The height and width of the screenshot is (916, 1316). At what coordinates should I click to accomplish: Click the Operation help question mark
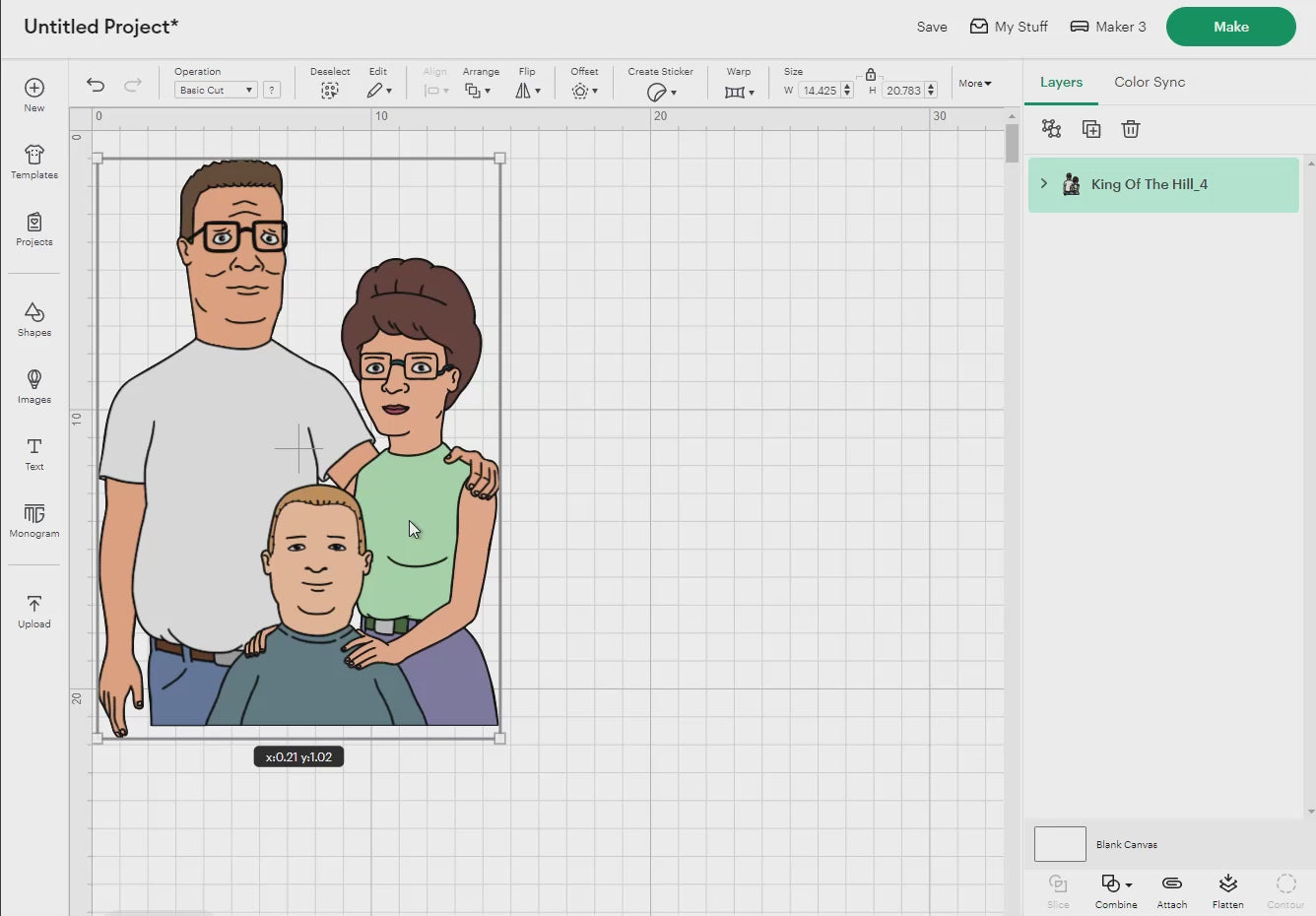coord(272,90)
